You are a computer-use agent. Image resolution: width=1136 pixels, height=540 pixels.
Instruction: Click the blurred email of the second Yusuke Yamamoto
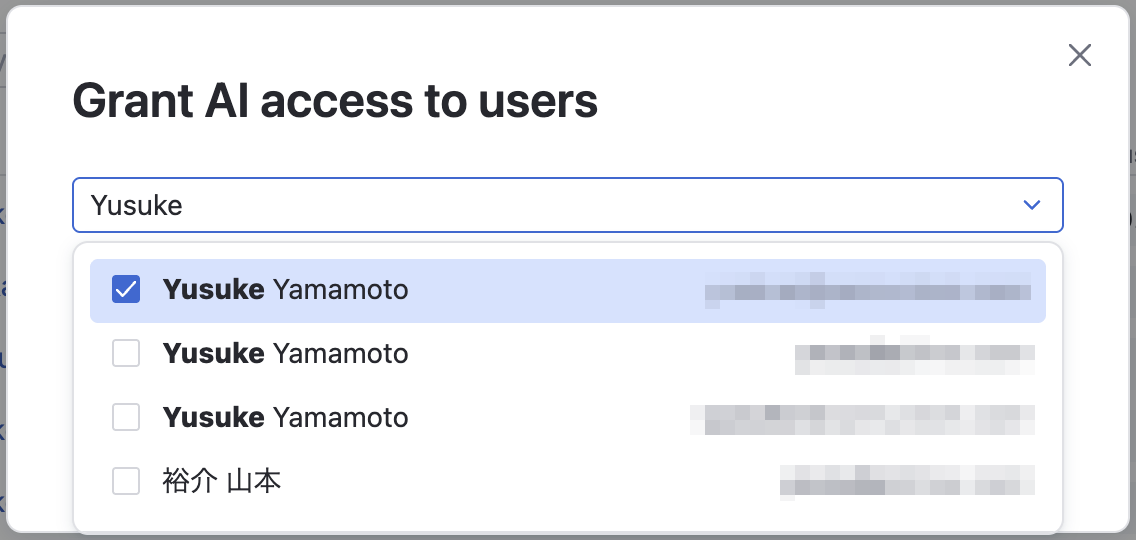pyautogui.click(x=914, y=354)
